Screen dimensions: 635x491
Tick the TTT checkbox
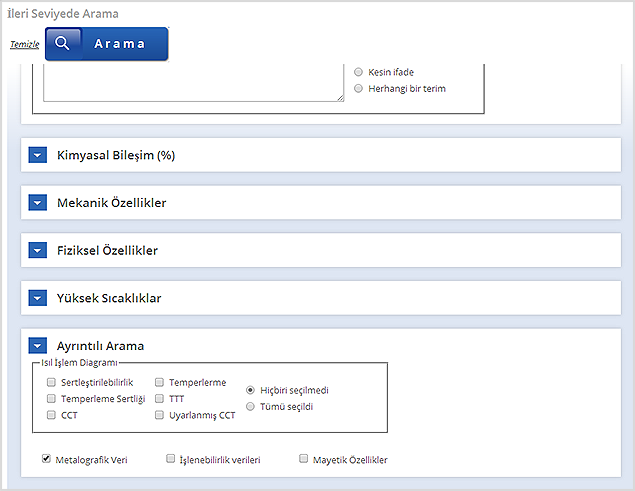[160, 399]
